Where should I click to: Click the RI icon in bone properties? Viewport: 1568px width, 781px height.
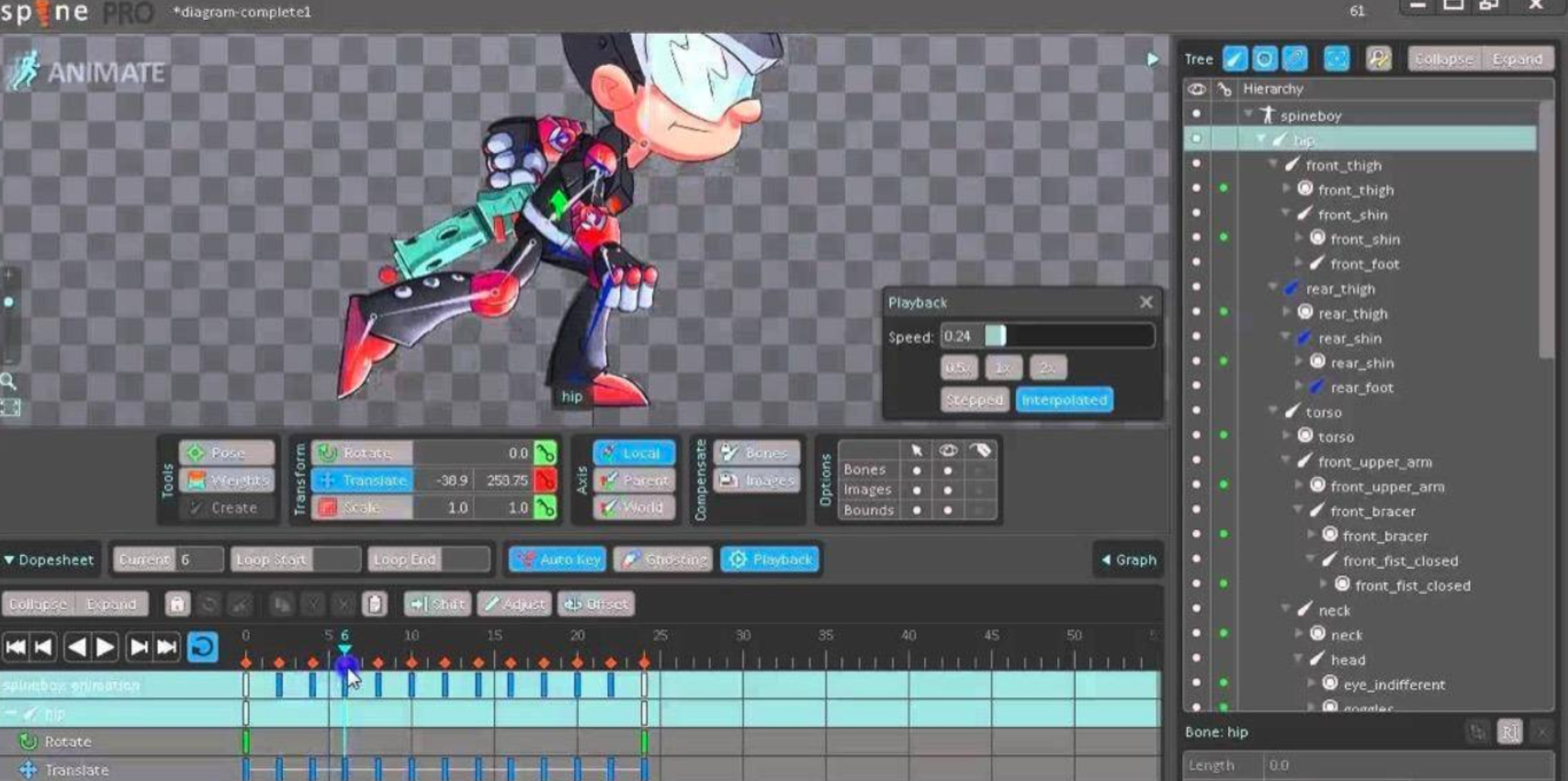(1510, 732)
